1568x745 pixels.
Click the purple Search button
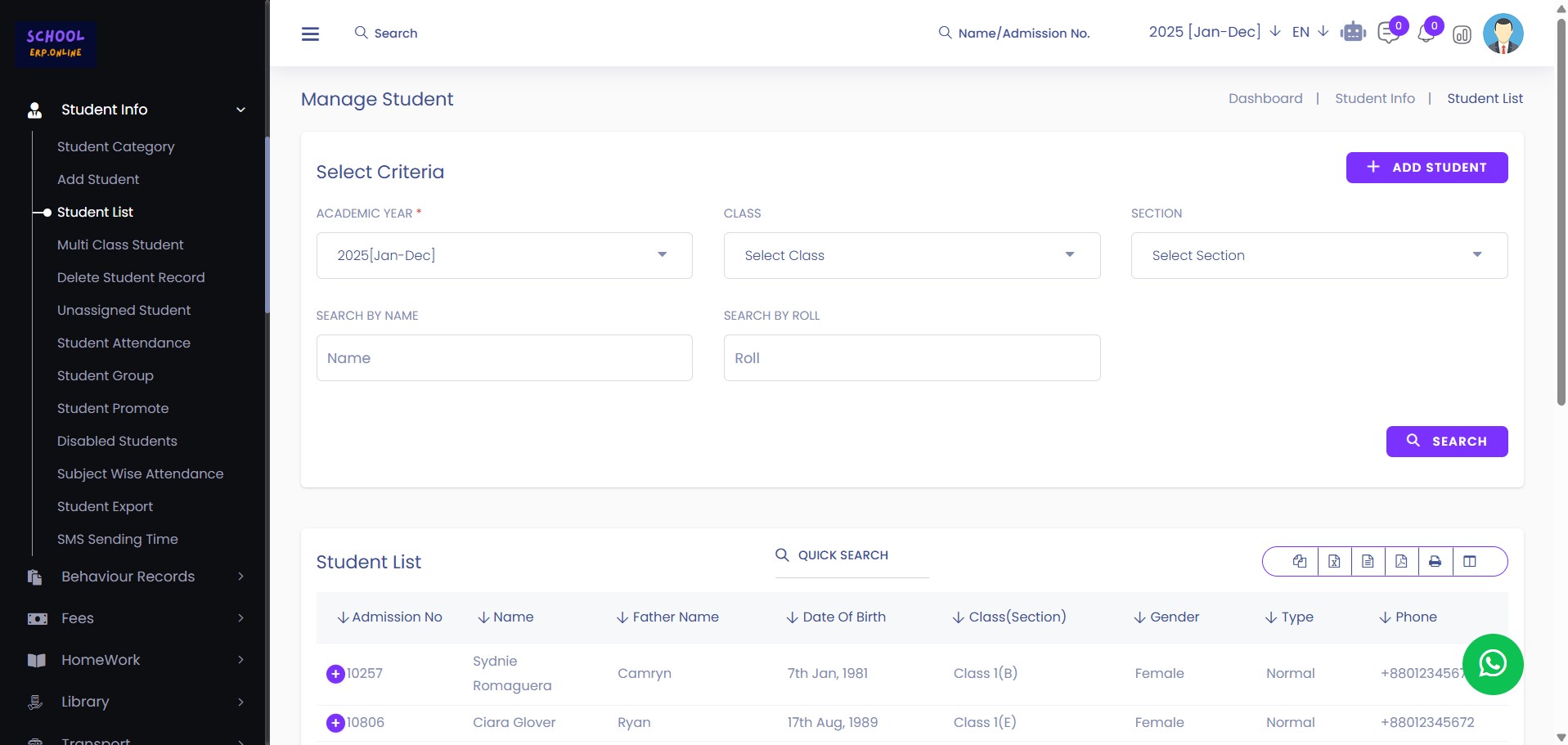click(1446, 442)
